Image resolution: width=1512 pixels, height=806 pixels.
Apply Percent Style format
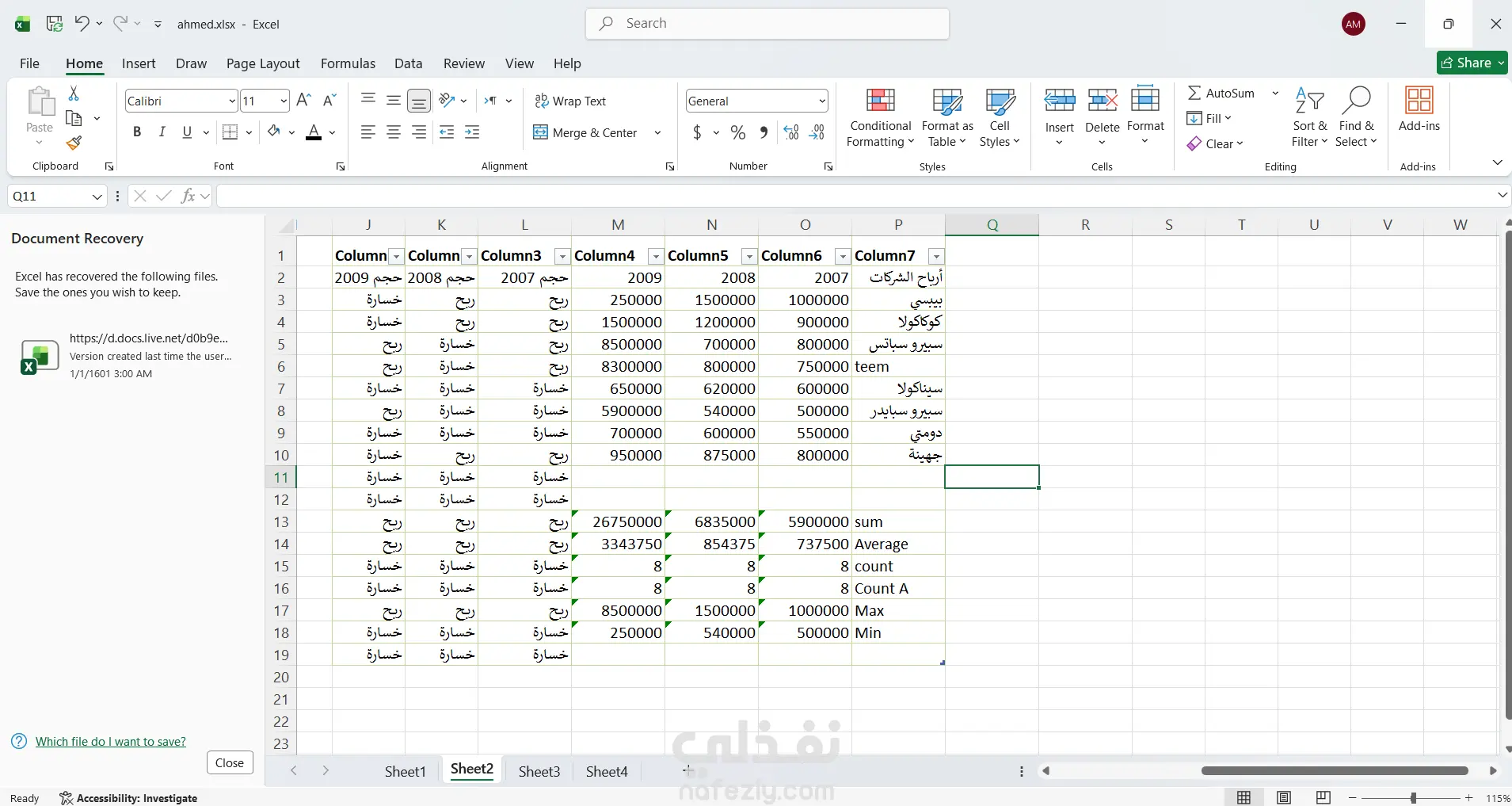tap(738, 132)
